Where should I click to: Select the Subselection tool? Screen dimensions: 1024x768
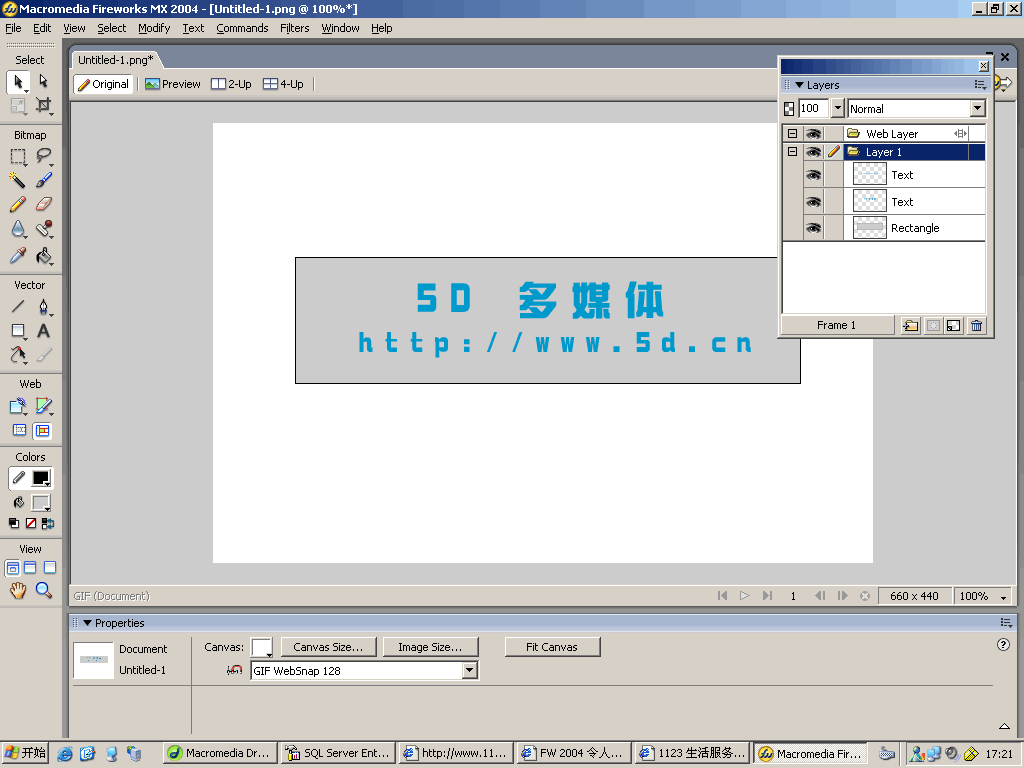click(x=43, y=81)
